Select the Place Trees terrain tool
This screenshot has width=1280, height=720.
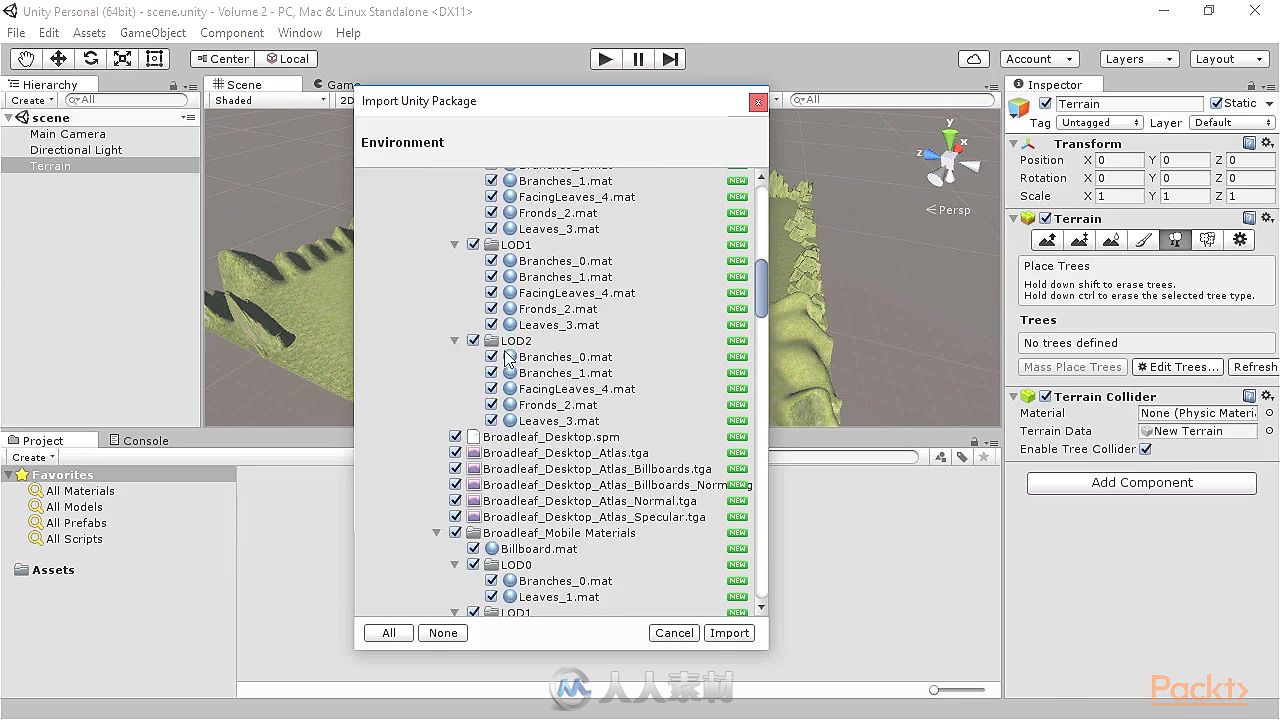tap(1175, 240)
